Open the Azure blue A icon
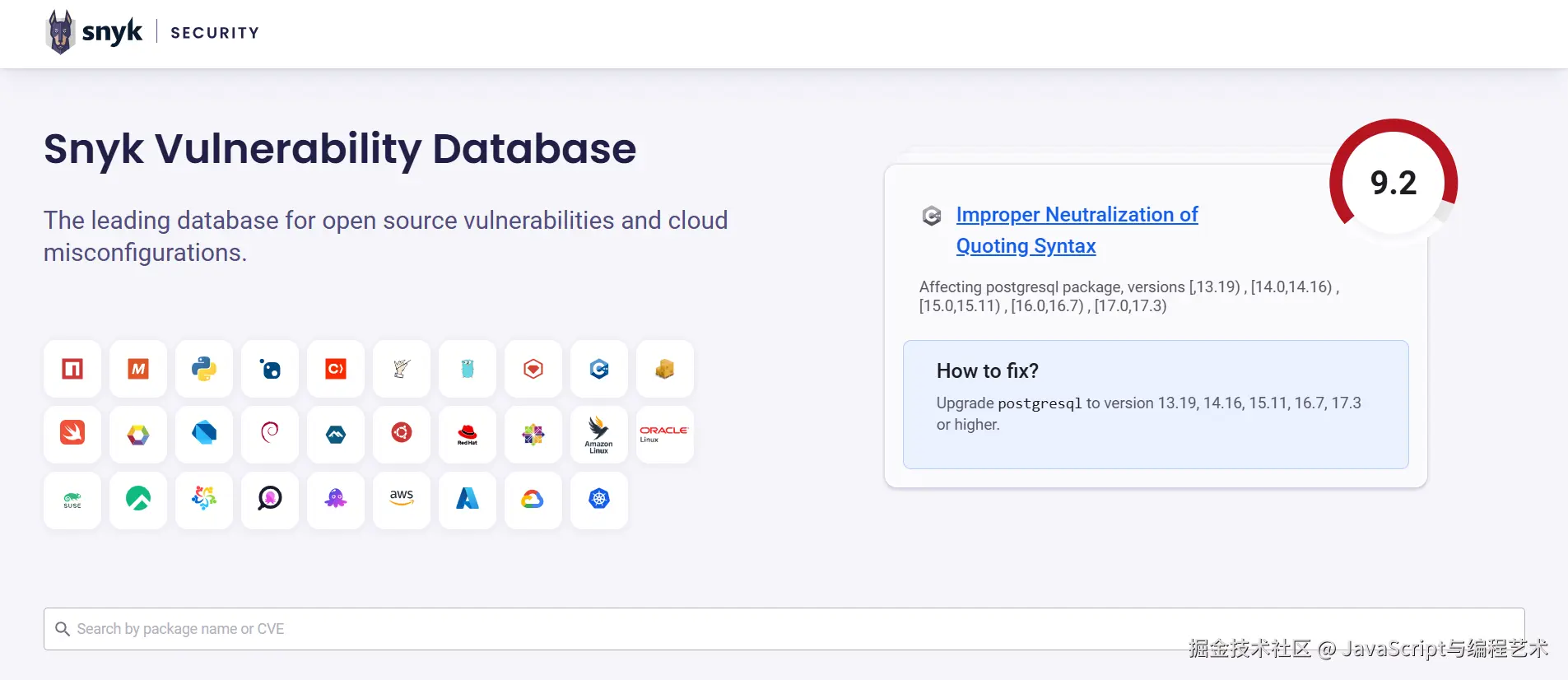 (468, 500)
